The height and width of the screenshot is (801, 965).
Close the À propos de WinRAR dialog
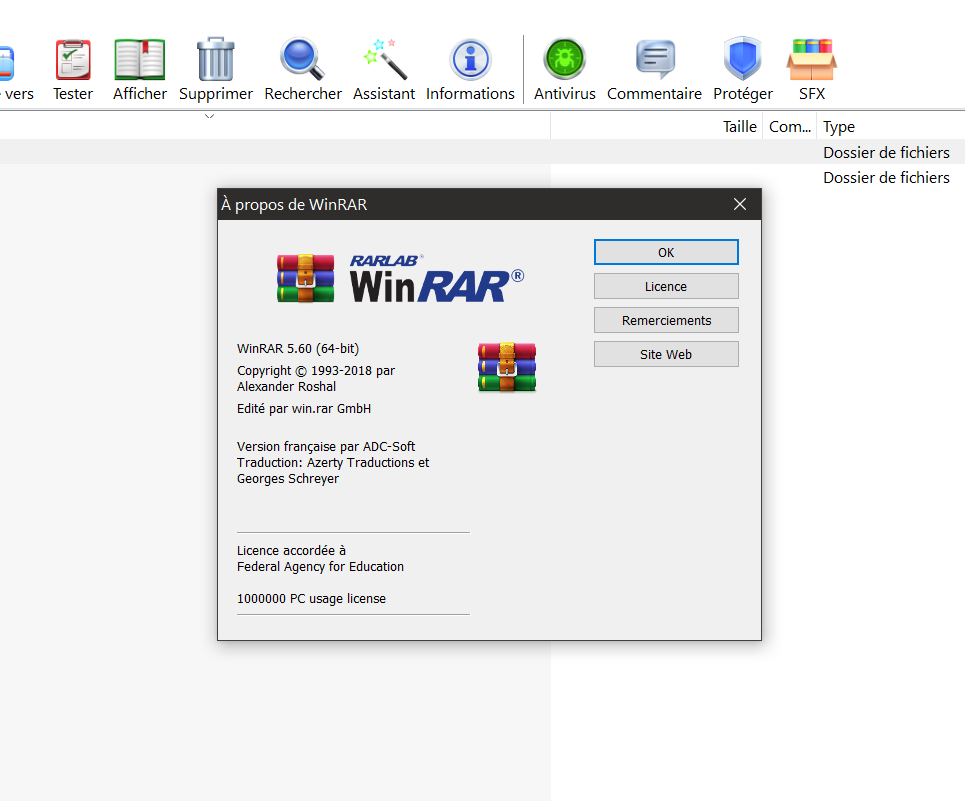pos(740,204)
